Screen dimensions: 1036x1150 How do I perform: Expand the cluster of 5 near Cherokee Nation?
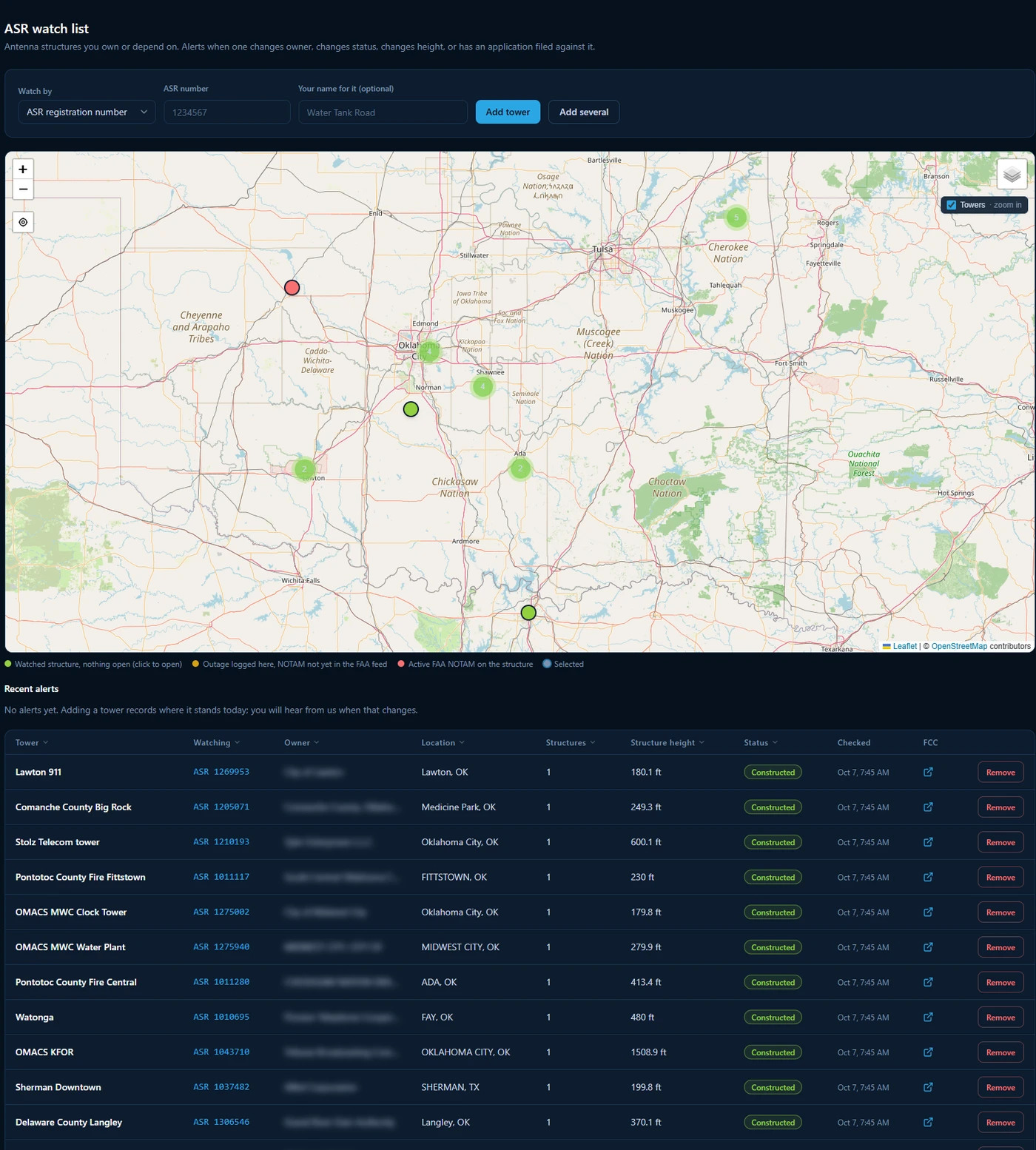click(736, 218)
